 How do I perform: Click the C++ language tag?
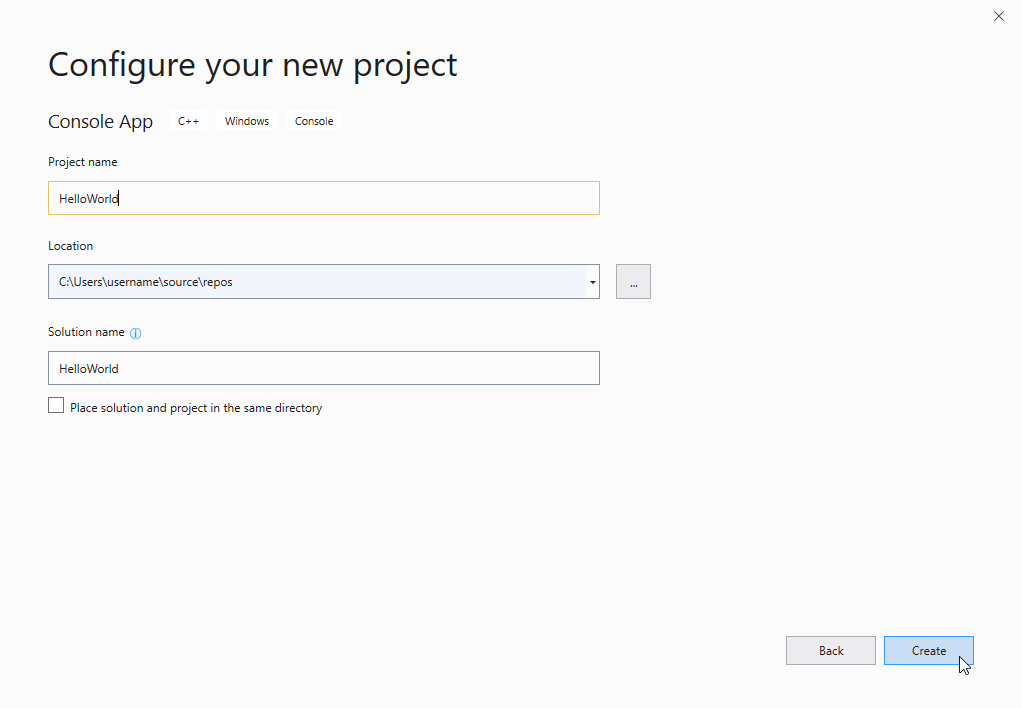[188, 120]
